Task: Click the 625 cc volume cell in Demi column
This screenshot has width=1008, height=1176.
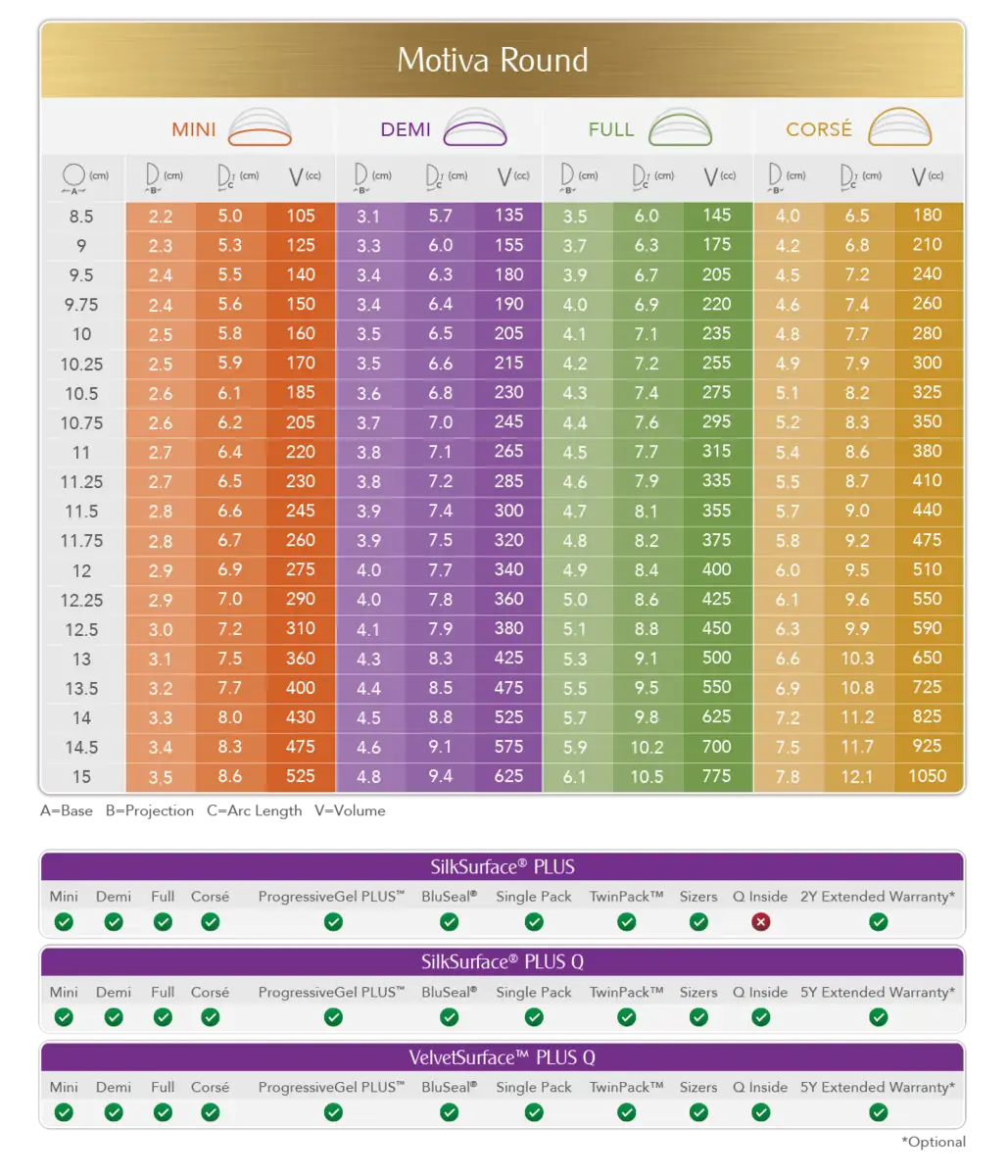Action: point(508,776)
